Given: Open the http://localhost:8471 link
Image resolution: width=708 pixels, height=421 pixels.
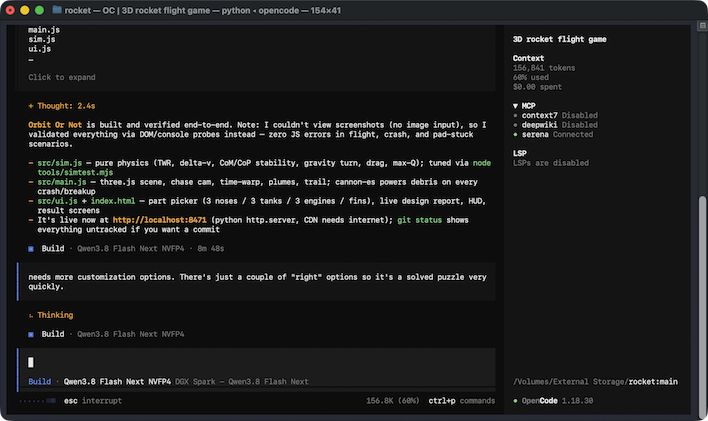Looking at the screenshot, I should tap(159, 220).
